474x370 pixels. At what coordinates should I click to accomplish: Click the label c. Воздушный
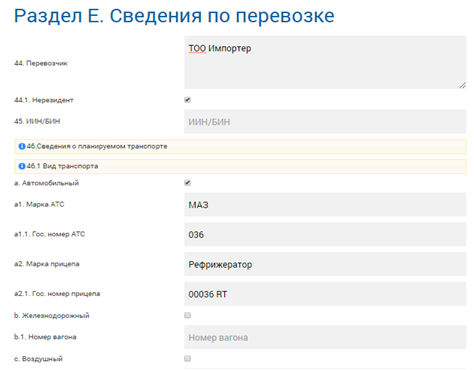coord(38,359)
